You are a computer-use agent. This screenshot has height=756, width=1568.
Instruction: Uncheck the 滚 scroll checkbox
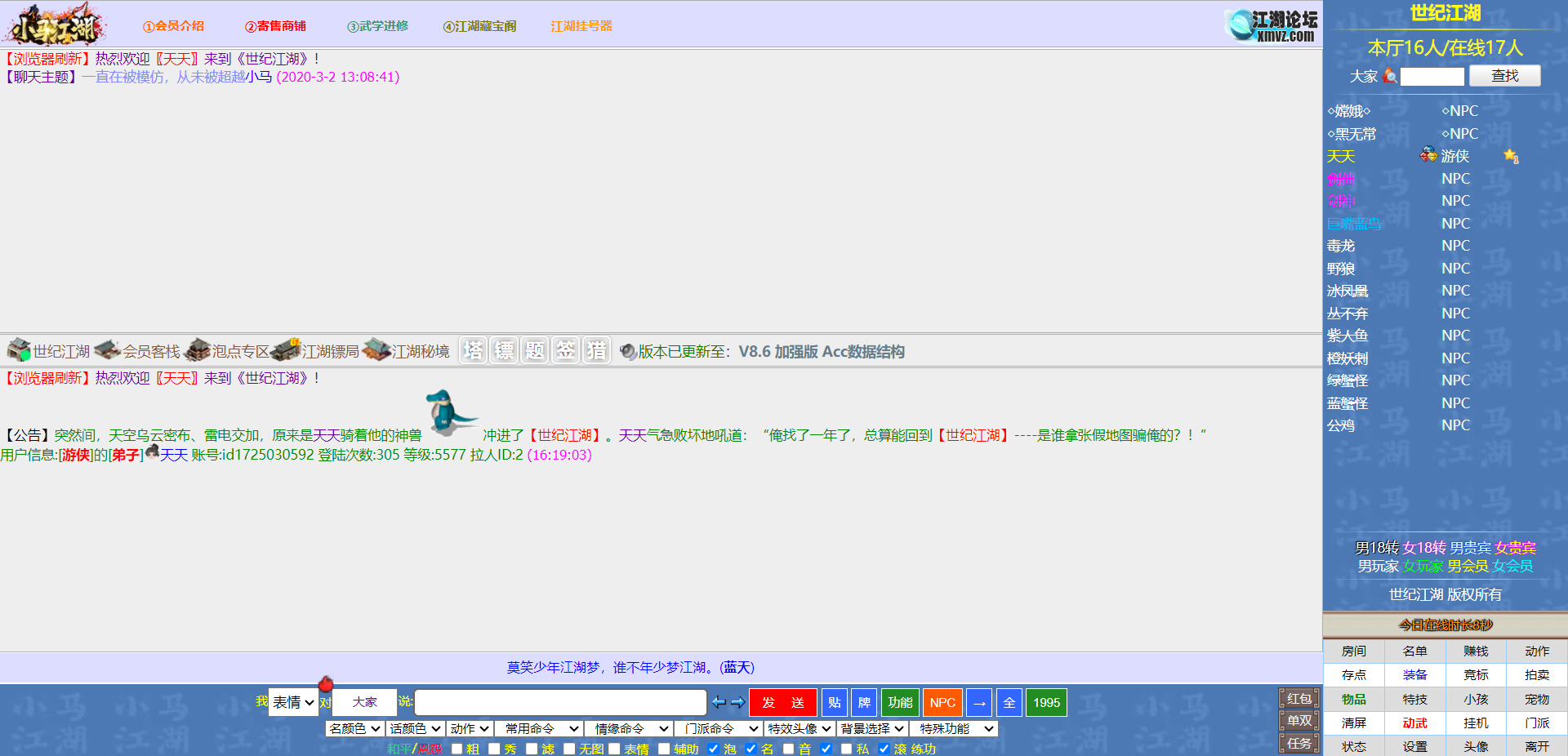[x=884, y=749]
